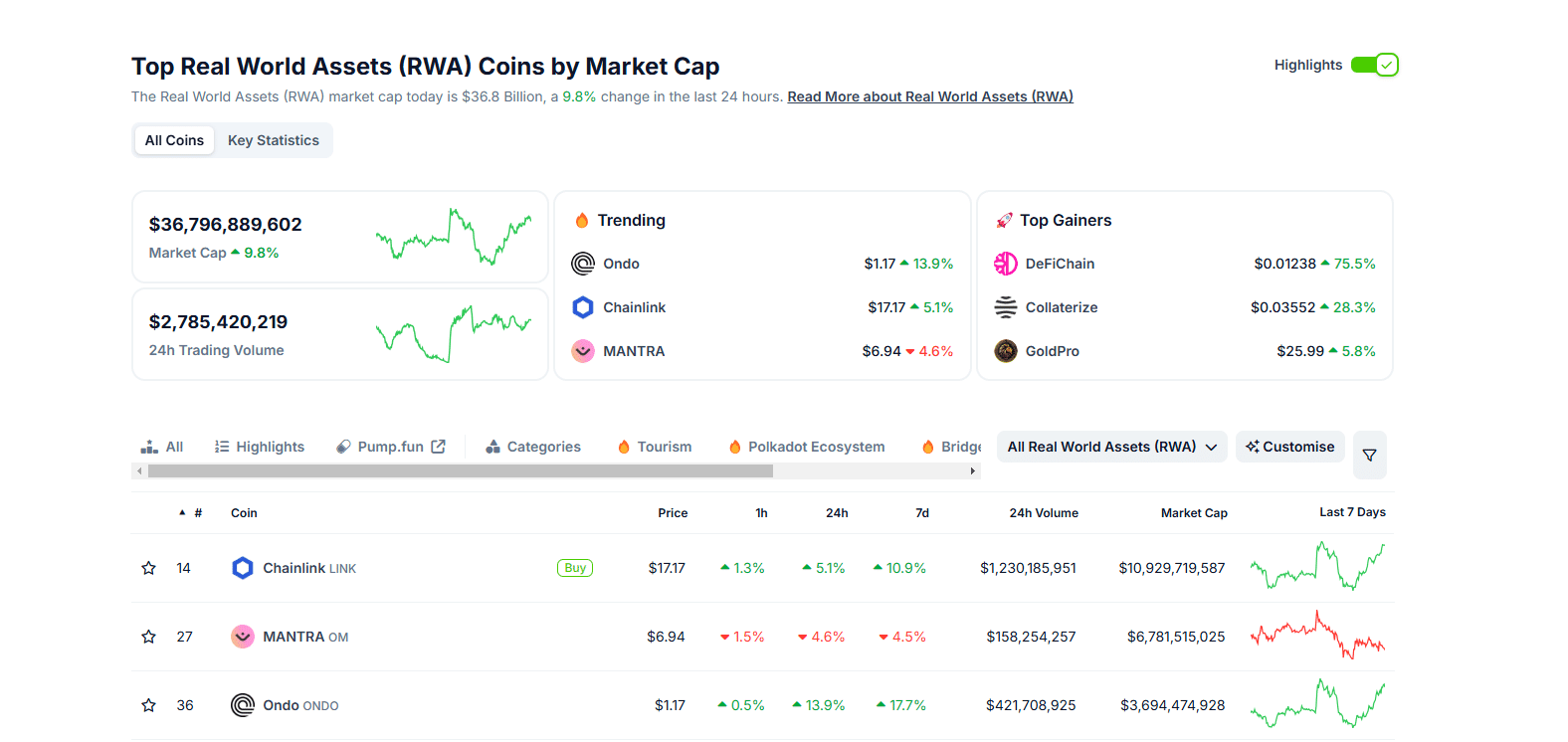The width and height of the screenshot is (1568, 742).
Task: Click the filter funnel icon
Action: point(1369,455)
